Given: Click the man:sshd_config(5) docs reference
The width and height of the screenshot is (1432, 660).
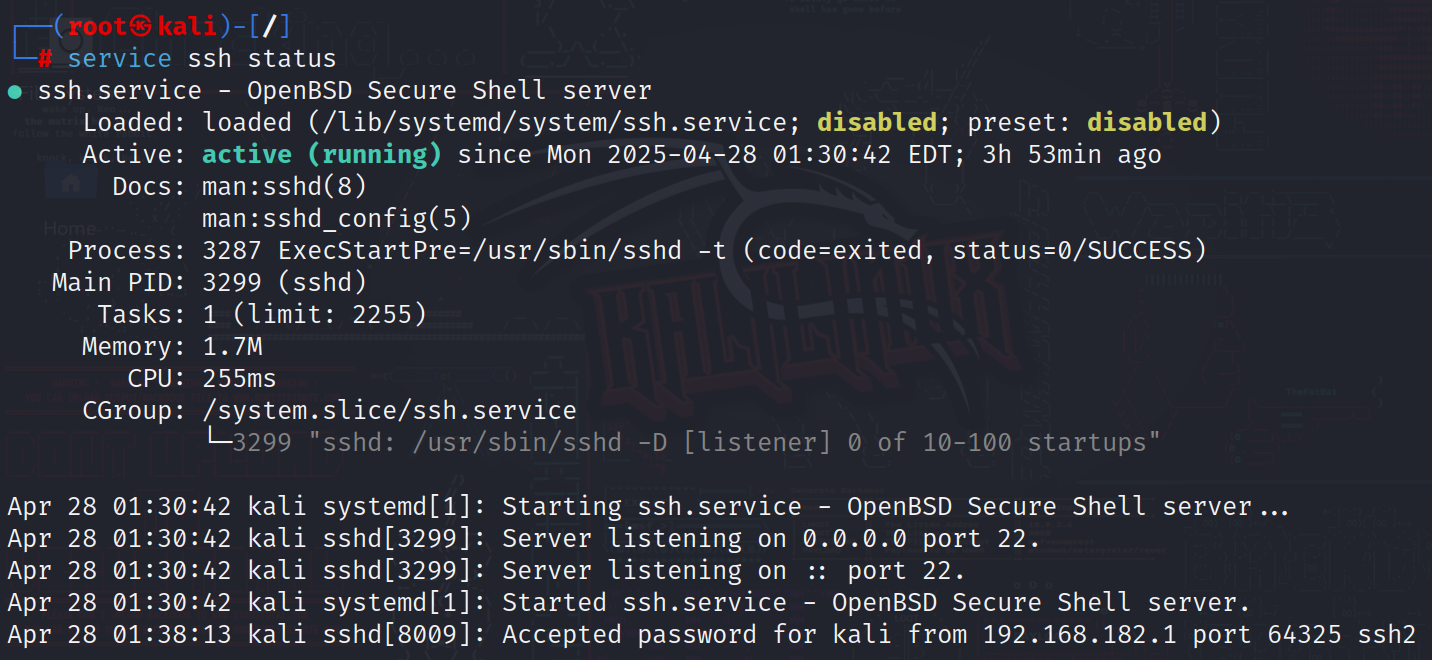Looking at the screenshot, I should (336, 219).
